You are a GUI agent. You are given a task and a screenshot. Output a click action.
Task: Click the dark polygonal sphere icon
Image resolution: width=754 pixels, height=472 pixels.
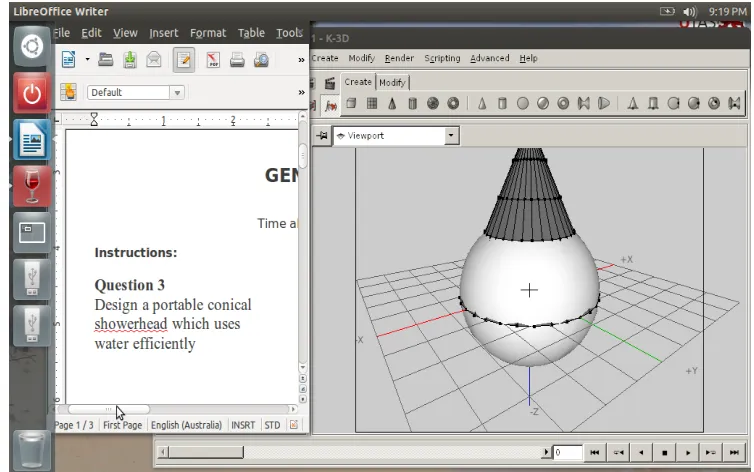pyautogui.click(x=433, y=103)
